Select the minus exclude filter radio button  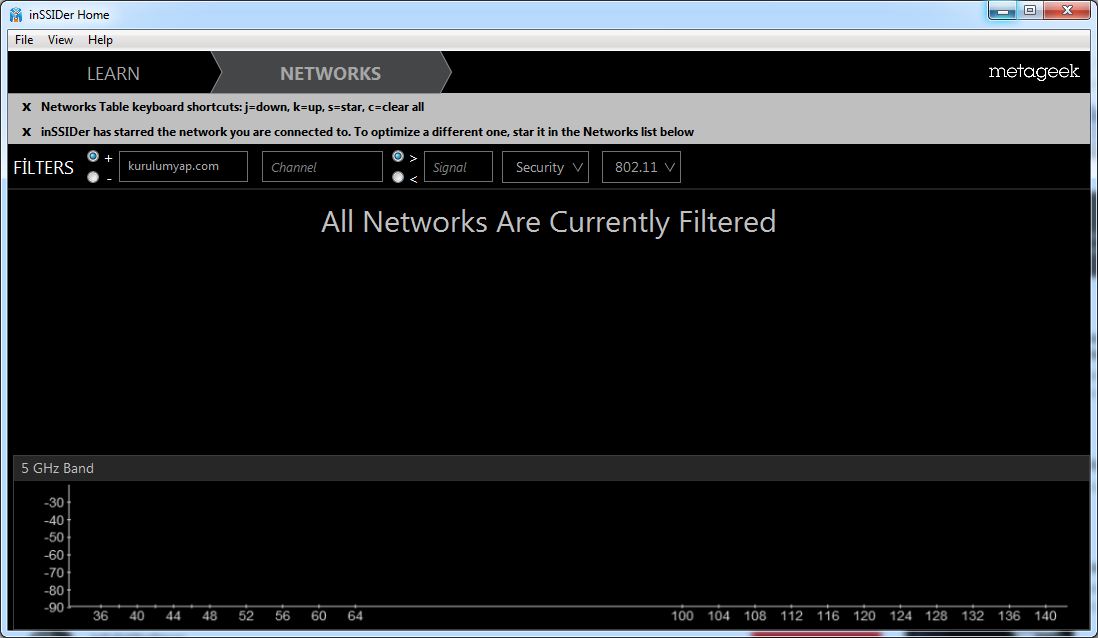pyautogui.click(x=93, y=177)
